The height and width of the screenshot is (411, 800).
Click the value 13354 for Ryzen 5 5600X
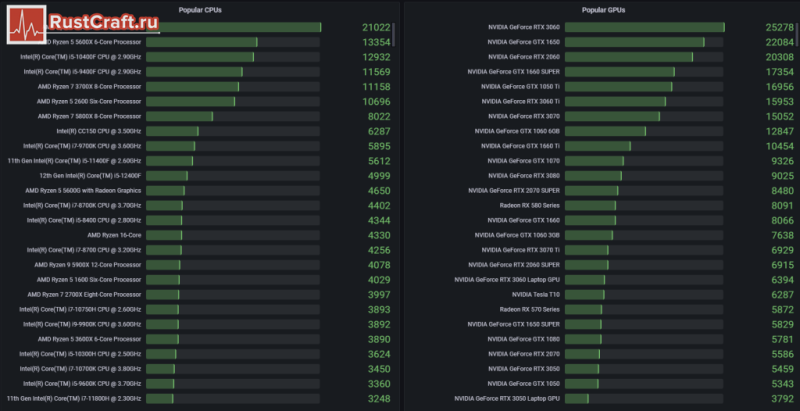[x=376, y=42]
